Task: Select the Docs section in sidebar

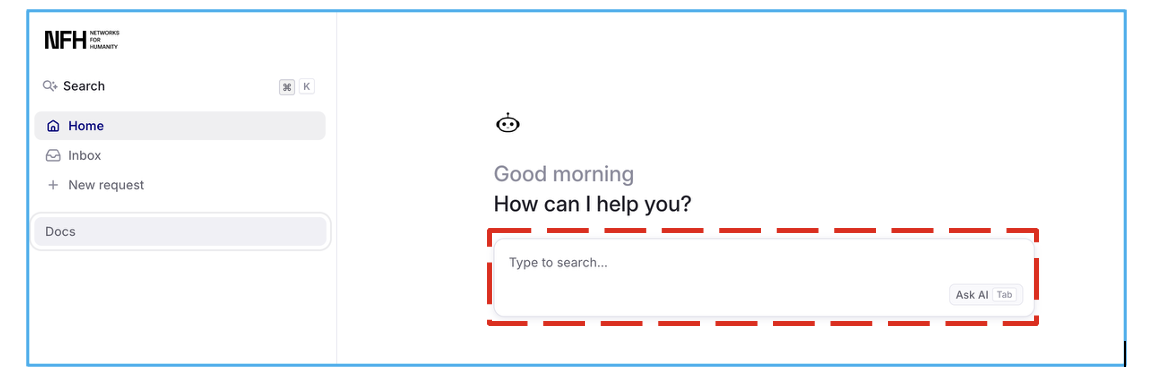Action: pyautogui.click(x=180, y=231)
